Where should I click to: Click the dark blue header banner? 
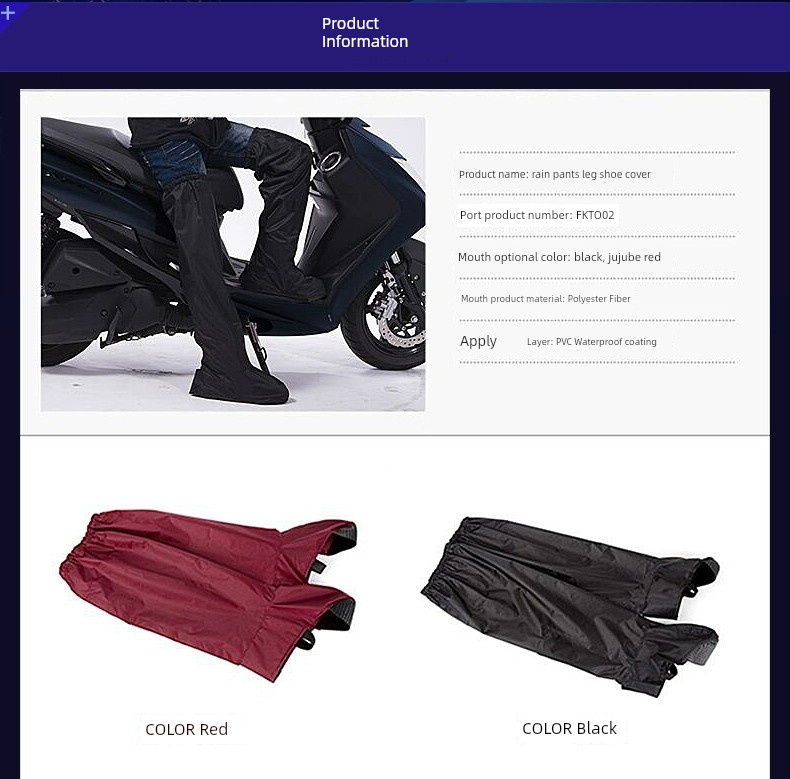coord(395,36)
